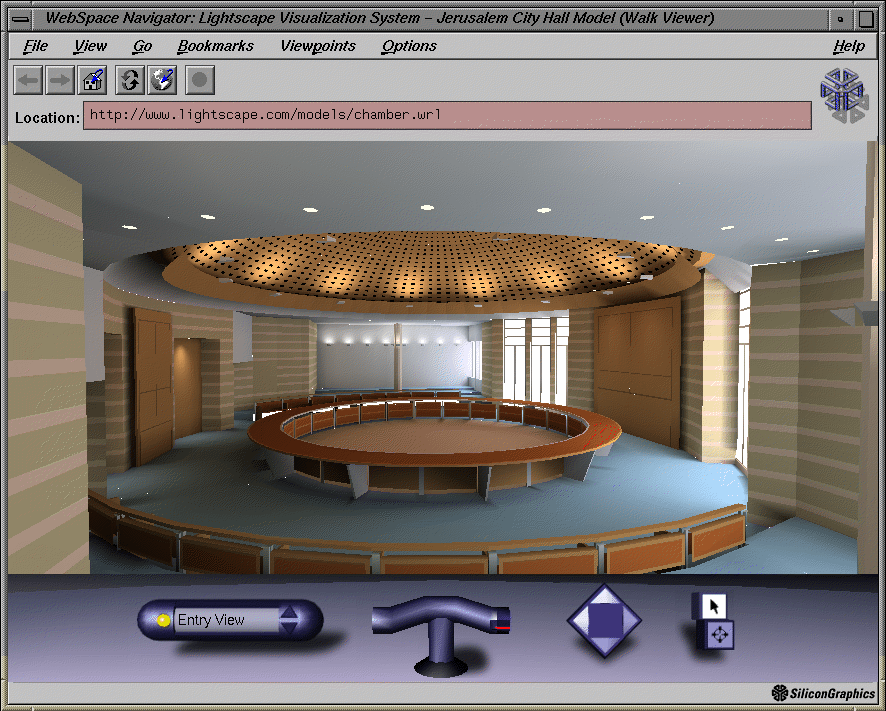Open the Help menu

coord(849,46)
